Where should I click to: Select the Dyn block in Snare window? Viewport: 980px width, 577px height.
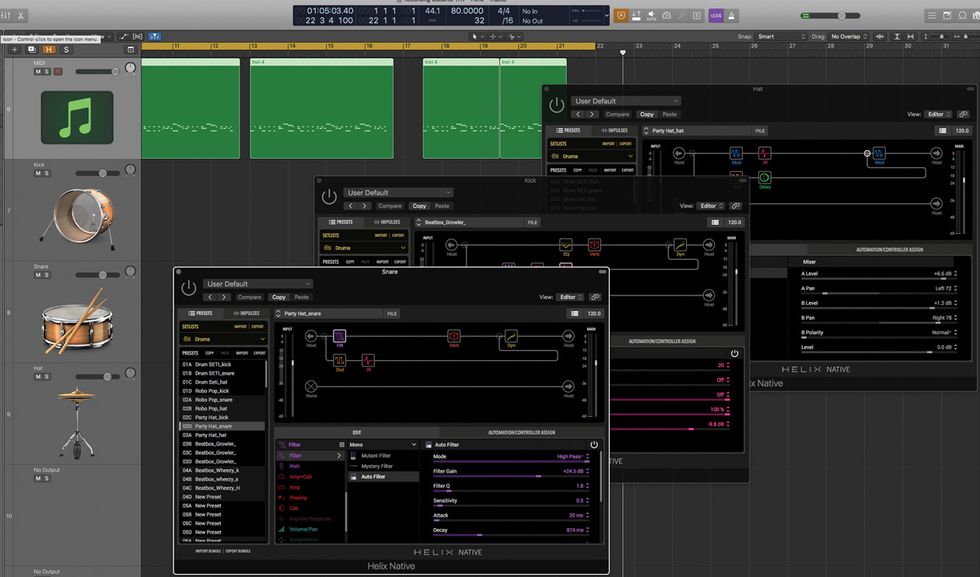(x=511, y=336)
